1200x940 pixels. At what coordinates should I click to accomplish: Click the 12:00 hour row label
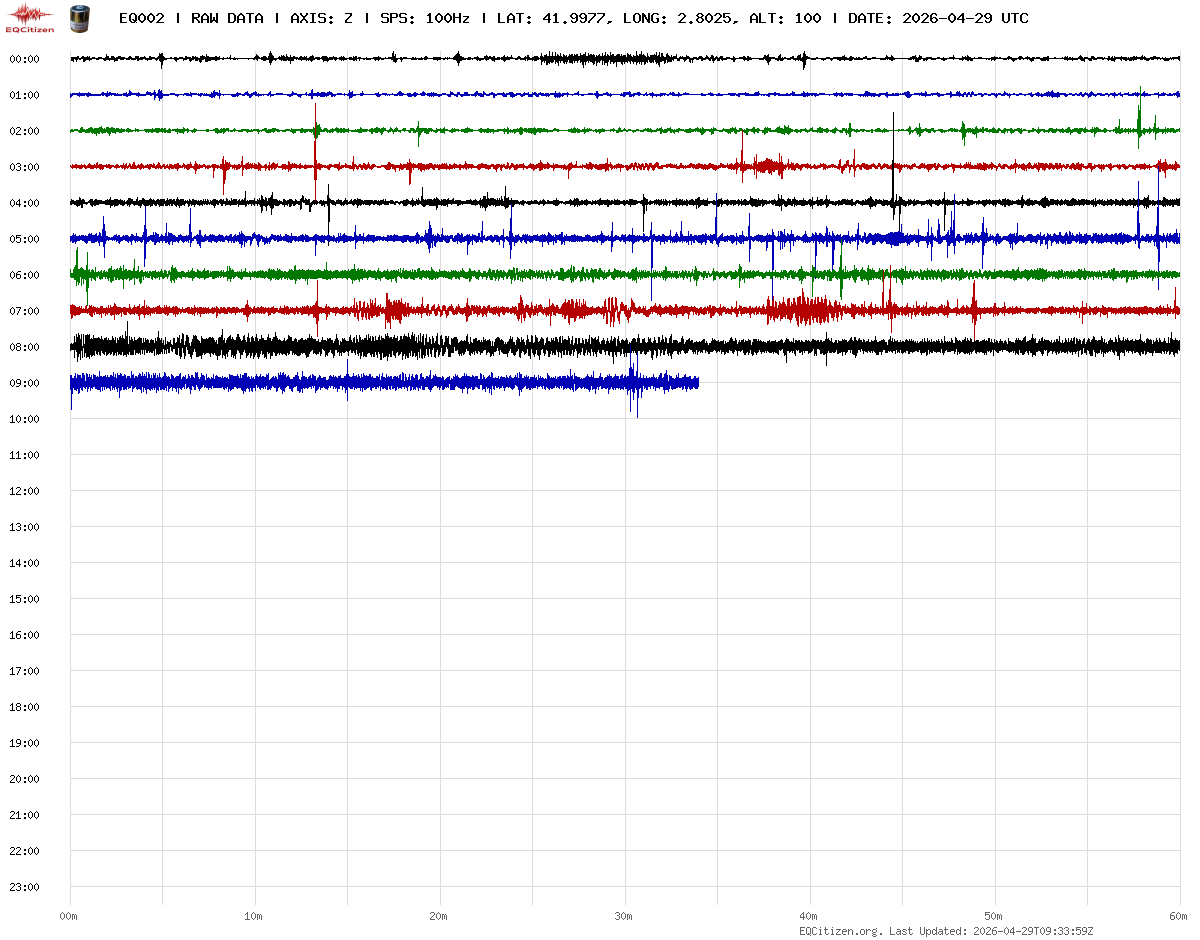[24, 491]
